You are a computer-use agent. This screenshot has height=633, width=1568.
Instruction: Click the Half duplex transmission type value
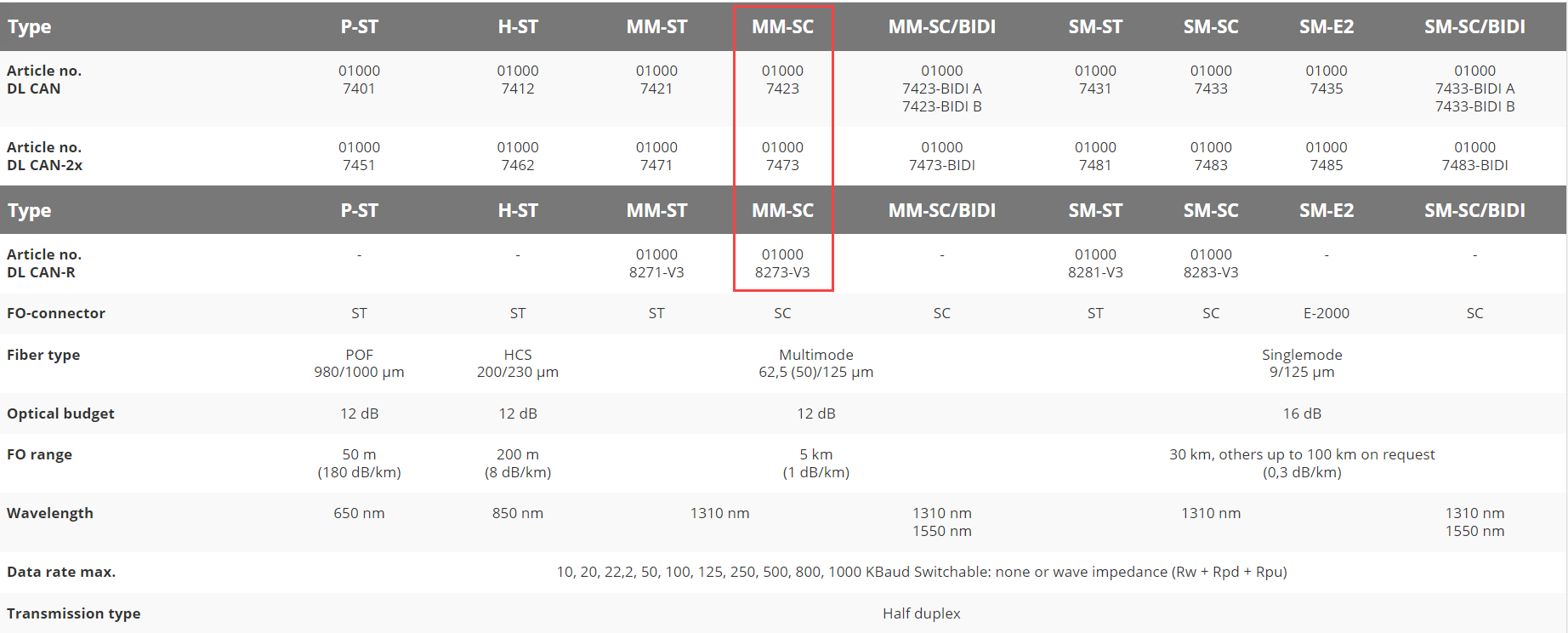click(921, 613)
